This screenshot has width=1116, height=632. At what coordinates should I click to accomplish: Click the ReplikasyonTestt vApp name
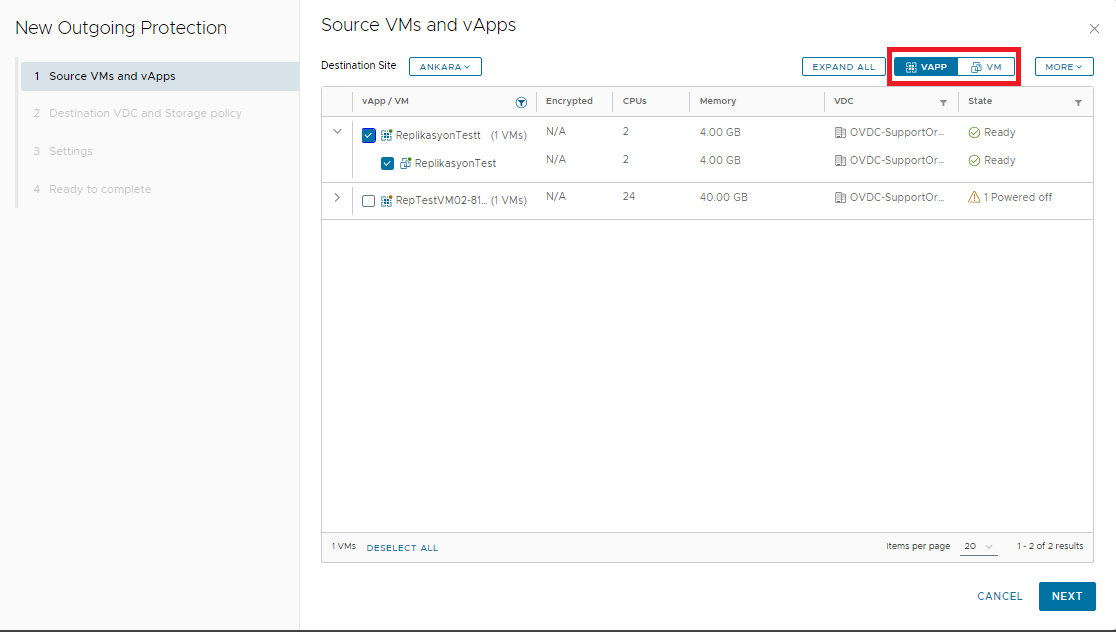[x=438, y=135]
